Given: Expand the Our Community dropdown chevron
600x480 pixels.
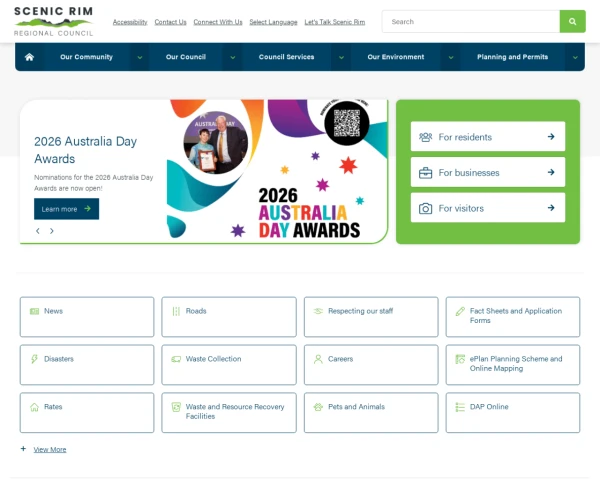Looking at the screenshot, I should click(140, 57).
